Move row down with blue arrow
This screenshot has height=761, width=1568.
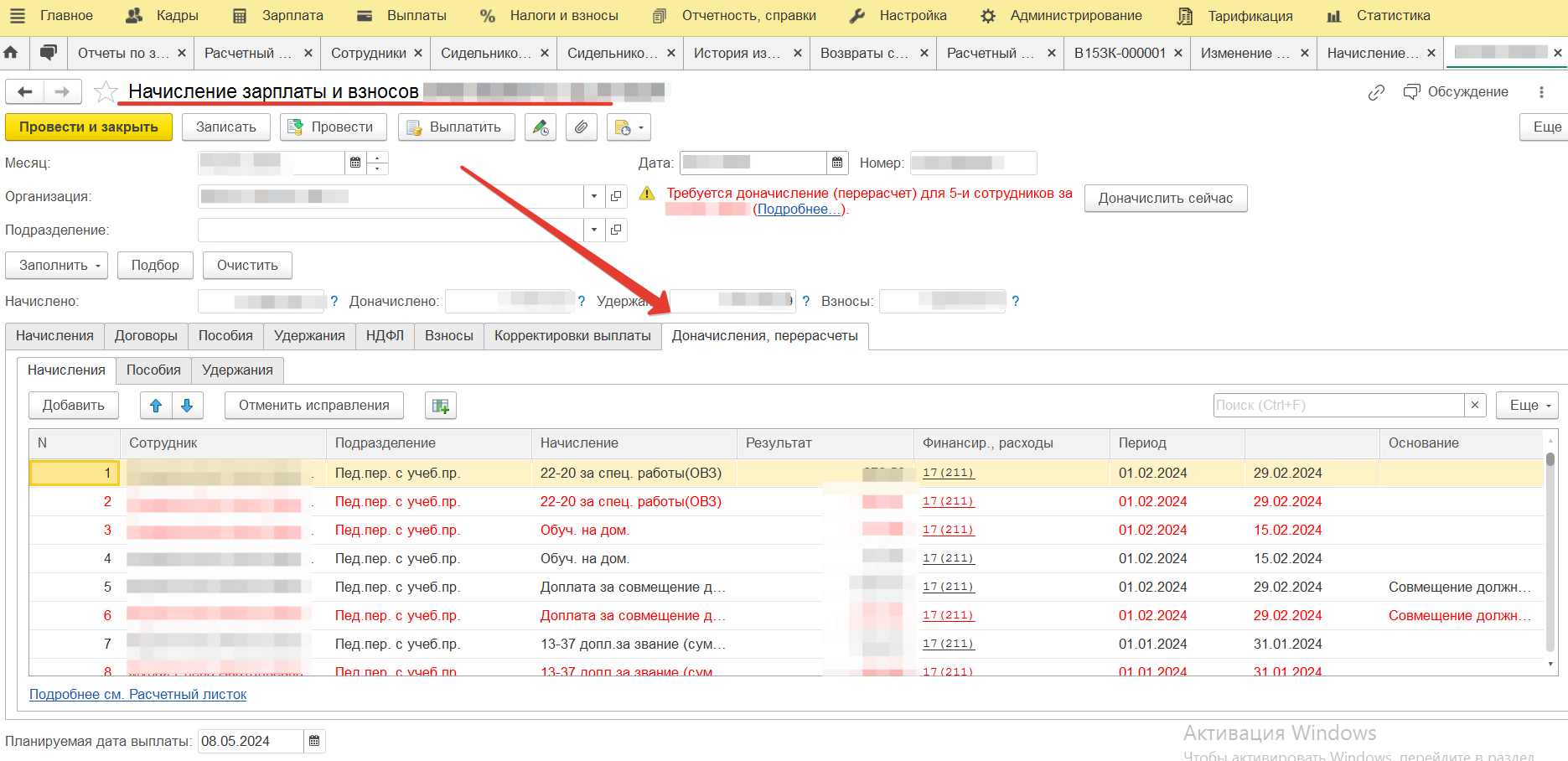[187, 406]
